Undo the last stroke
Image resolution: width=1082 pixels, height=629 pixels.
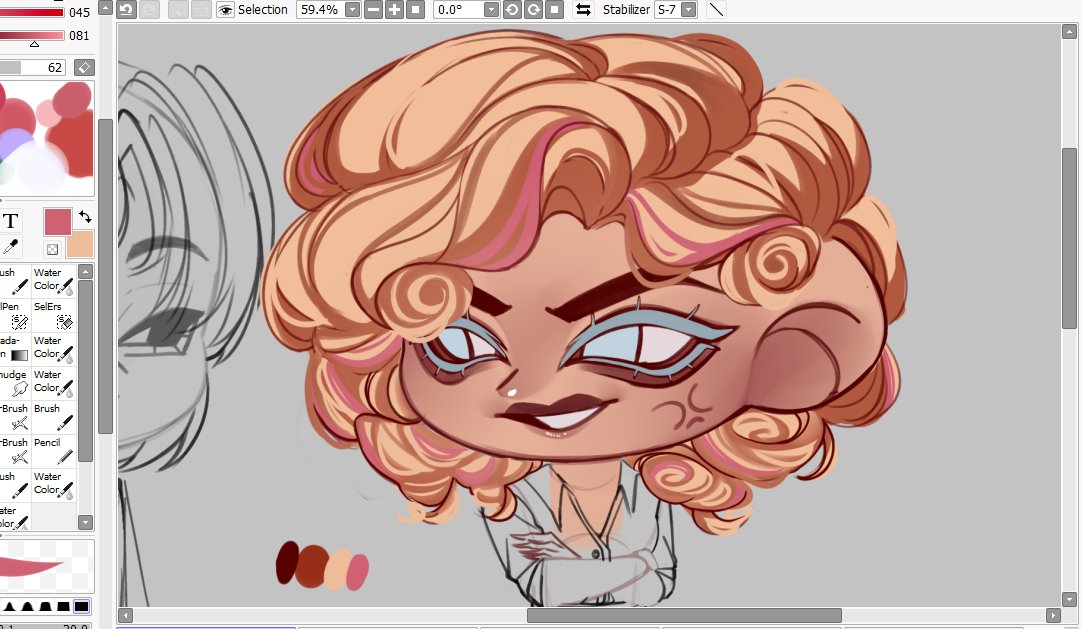(126, 9)
